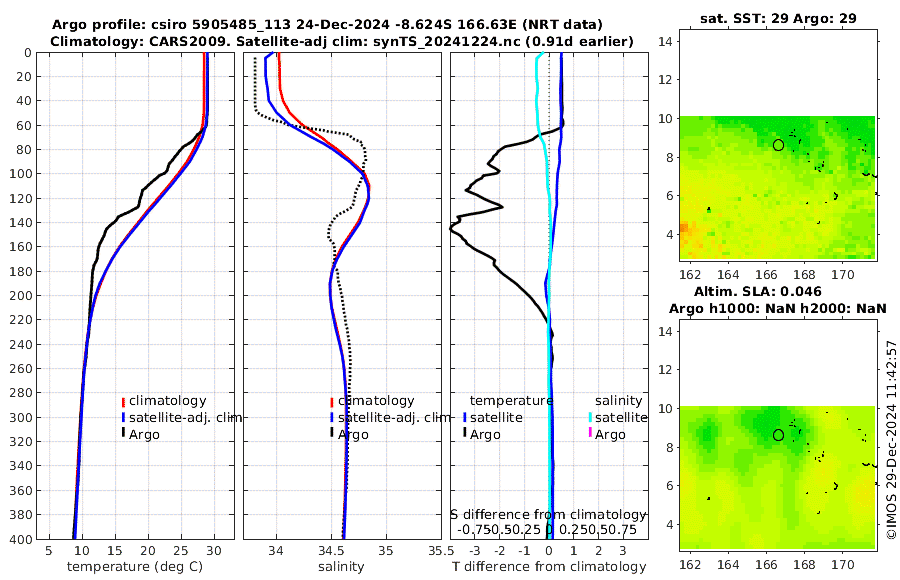Click the orange warm patch on SST map

[685, 231]
